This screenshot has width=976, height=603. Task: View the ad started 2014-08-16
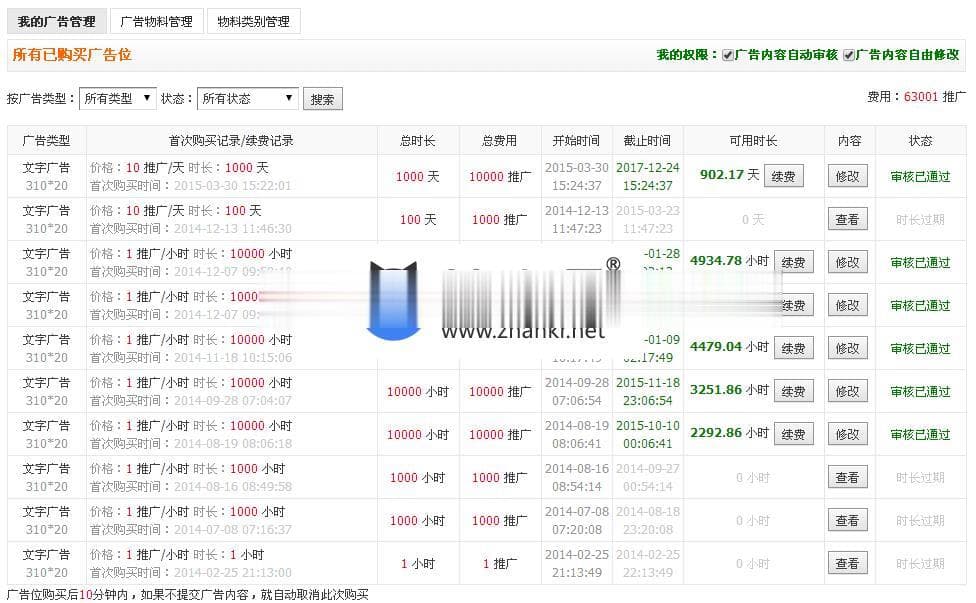[x=847, y=477]
